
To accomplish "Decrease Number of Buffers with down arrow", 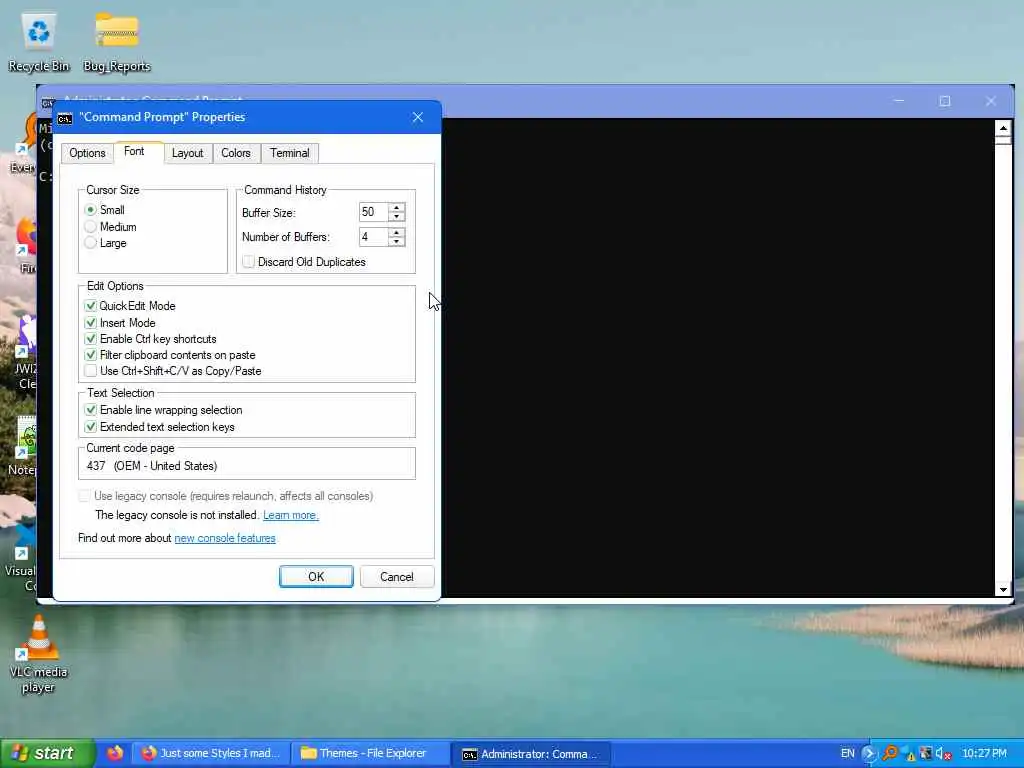I will (396, 242).
